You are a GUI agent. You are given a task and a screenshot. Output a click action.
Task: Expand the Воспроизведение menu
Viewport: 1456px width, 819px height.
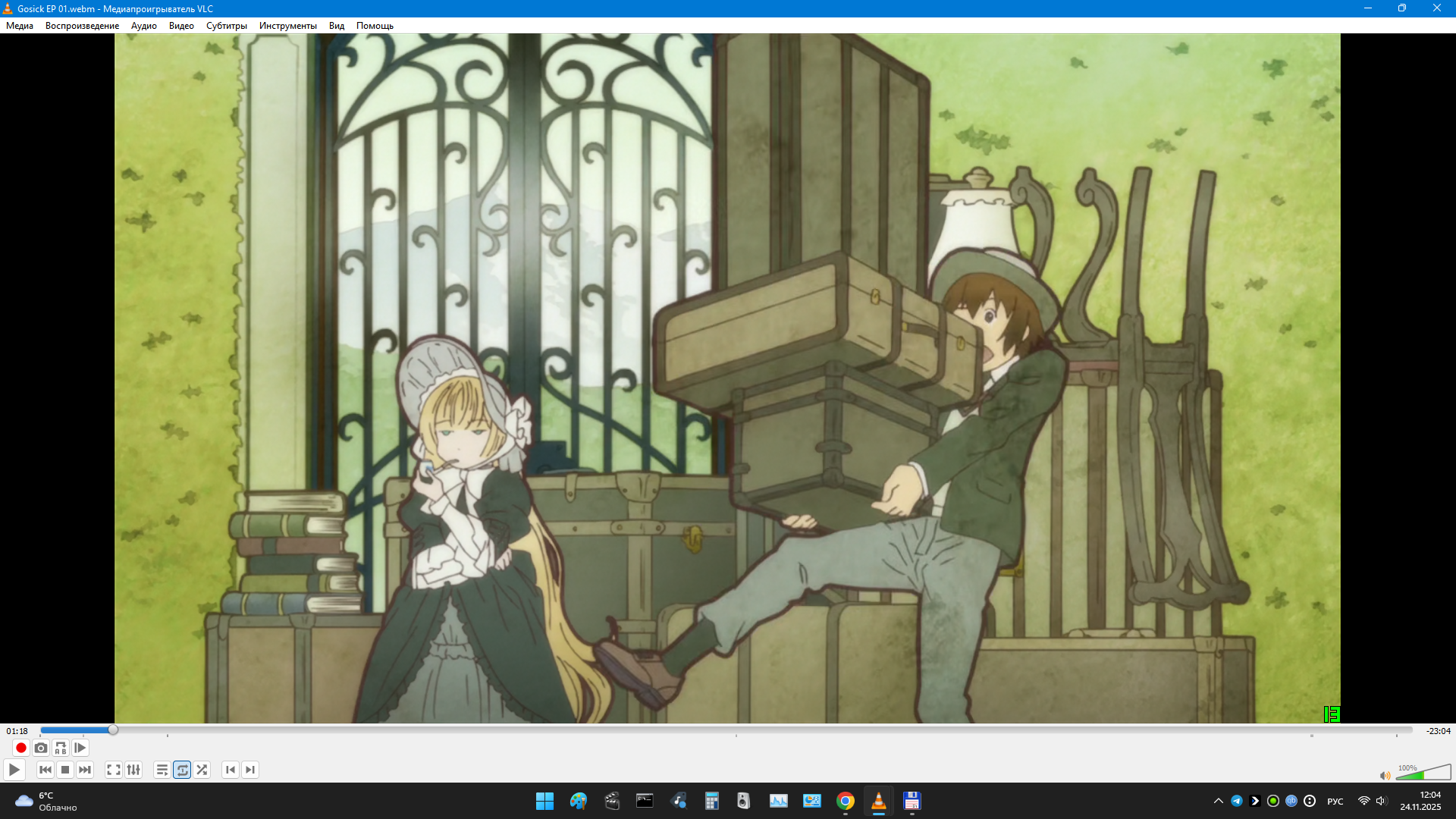82,26
